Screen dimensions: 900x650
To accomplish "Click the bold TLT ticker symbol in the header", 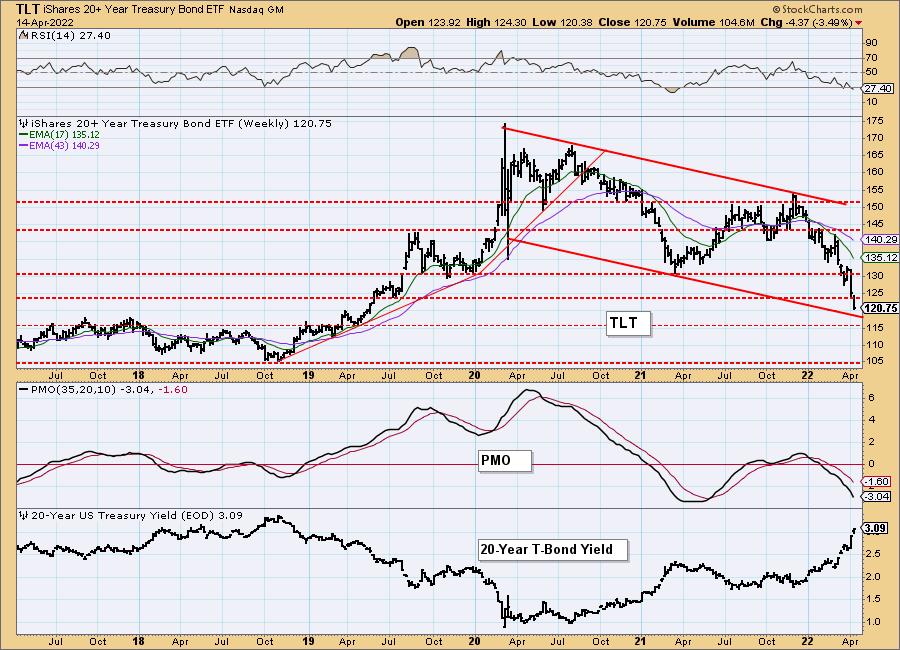I will click(28, 9).
